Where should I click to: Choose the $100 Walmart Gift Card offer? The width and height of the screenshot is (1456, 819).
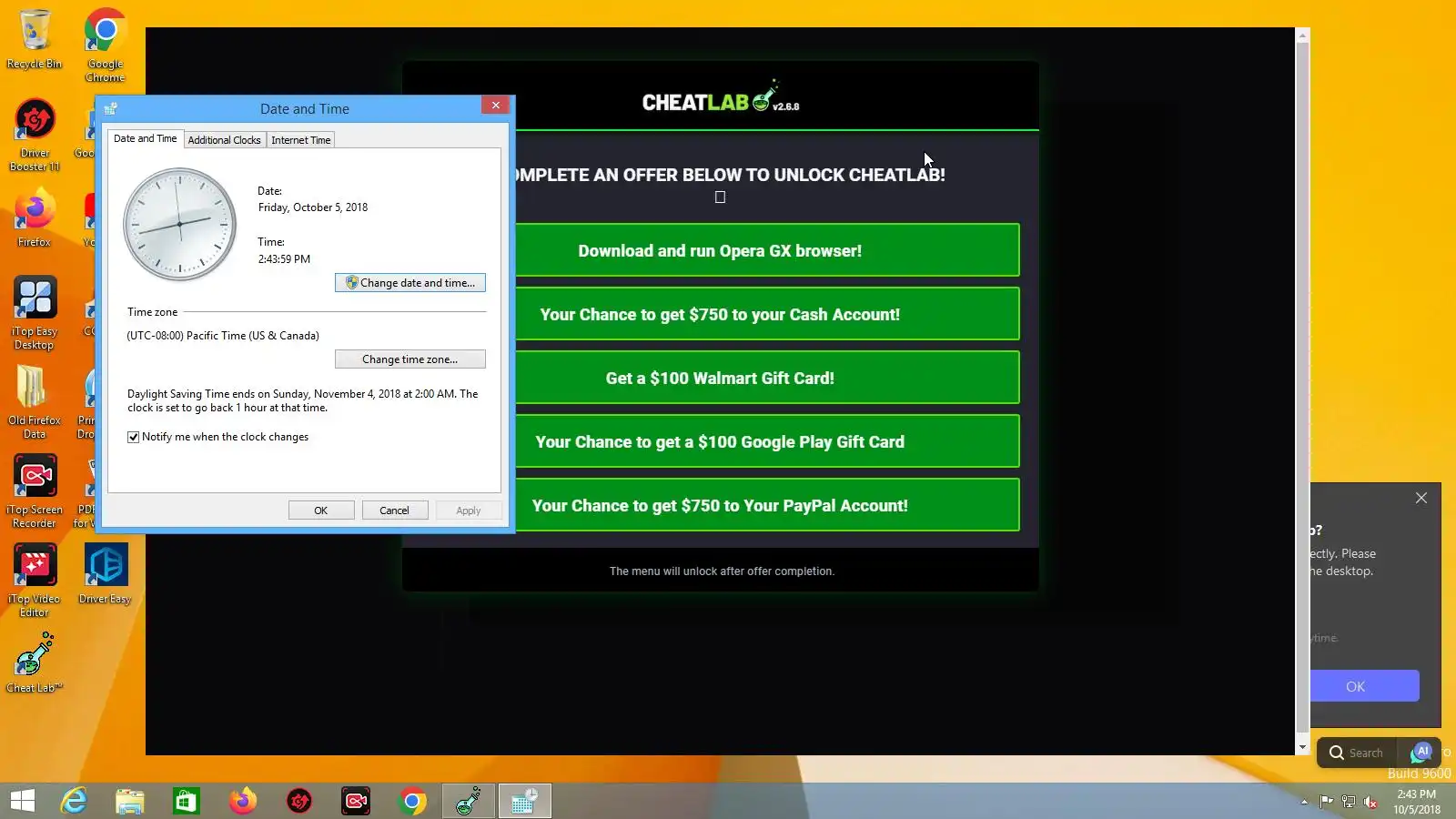pos(767,378)
